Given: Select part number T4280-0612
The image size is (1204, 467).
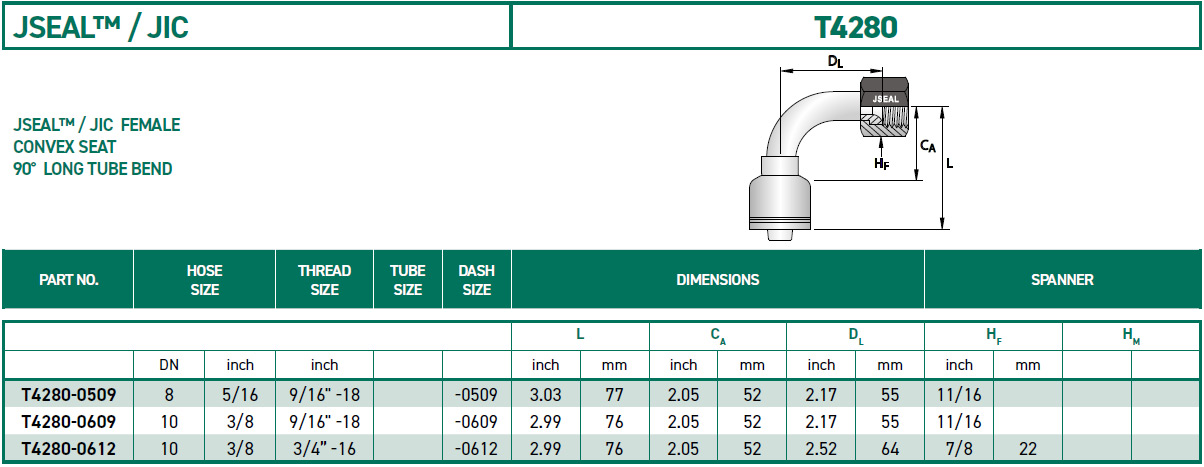Looking at the screenshot, I should click(x=68, y=449).
